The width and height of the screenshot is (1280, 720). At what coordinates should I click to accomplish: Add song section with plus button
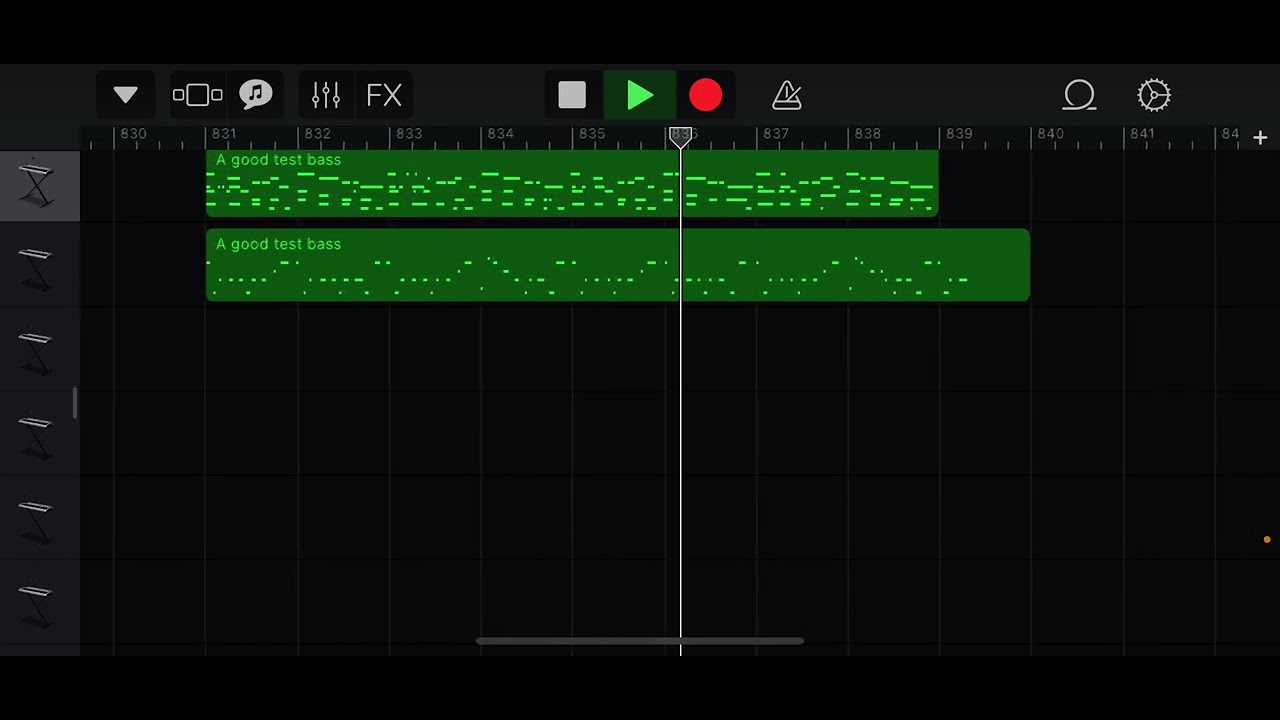[1260, 138]
